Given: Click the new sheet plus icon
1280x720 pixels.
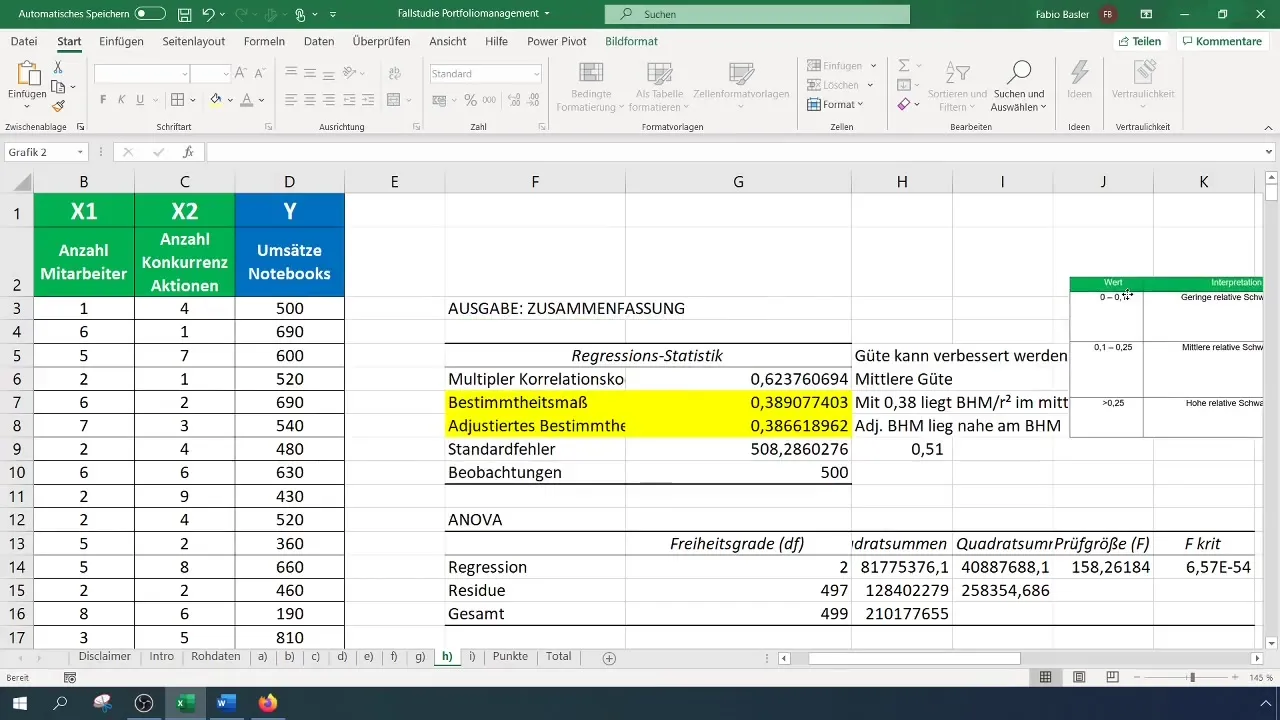Looking at the screenshot, I should (609, 658).
